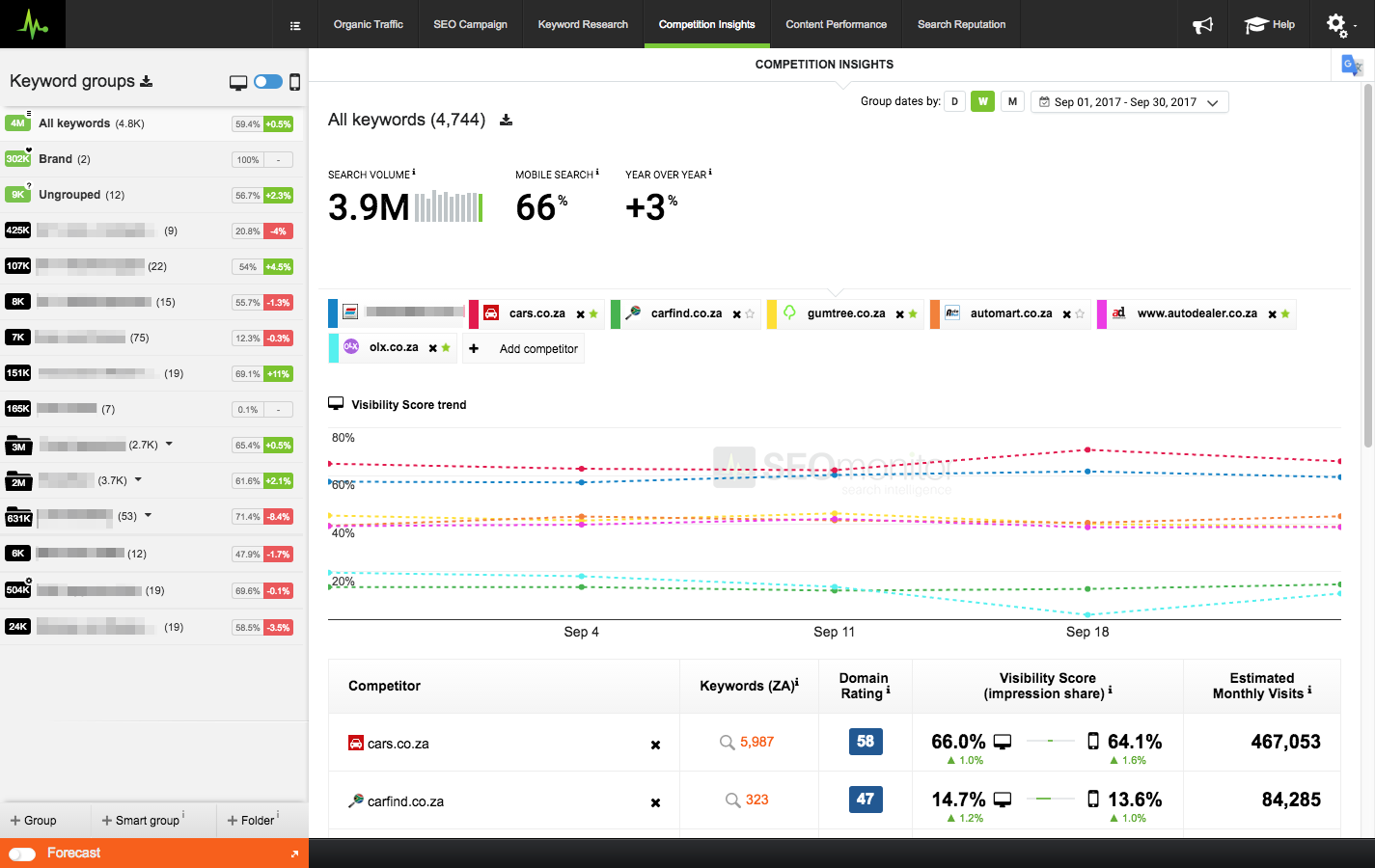Click the list menu icon in top bar
Viewport: 1375px width, 868px height.
(295, 26)
